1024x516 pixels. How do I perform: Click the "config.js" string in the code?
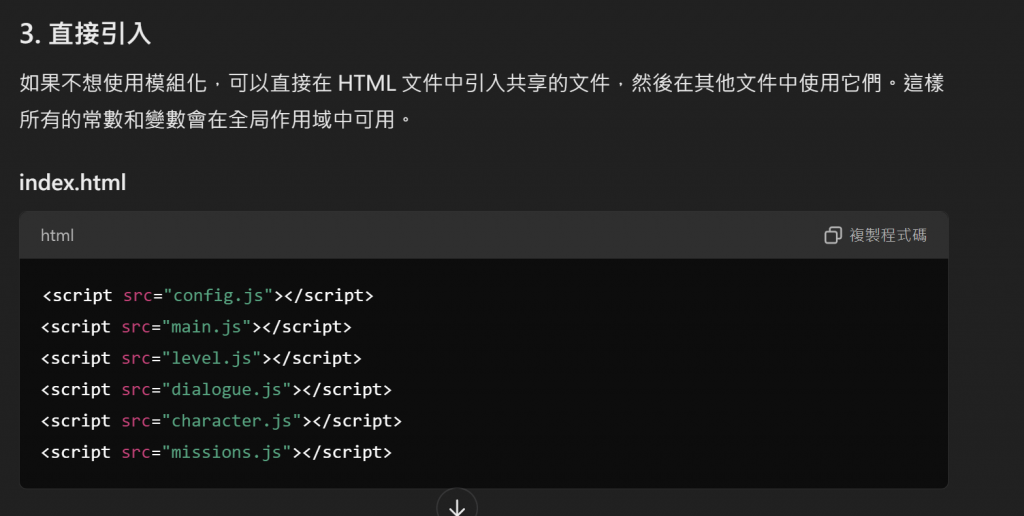coord(218,296)
